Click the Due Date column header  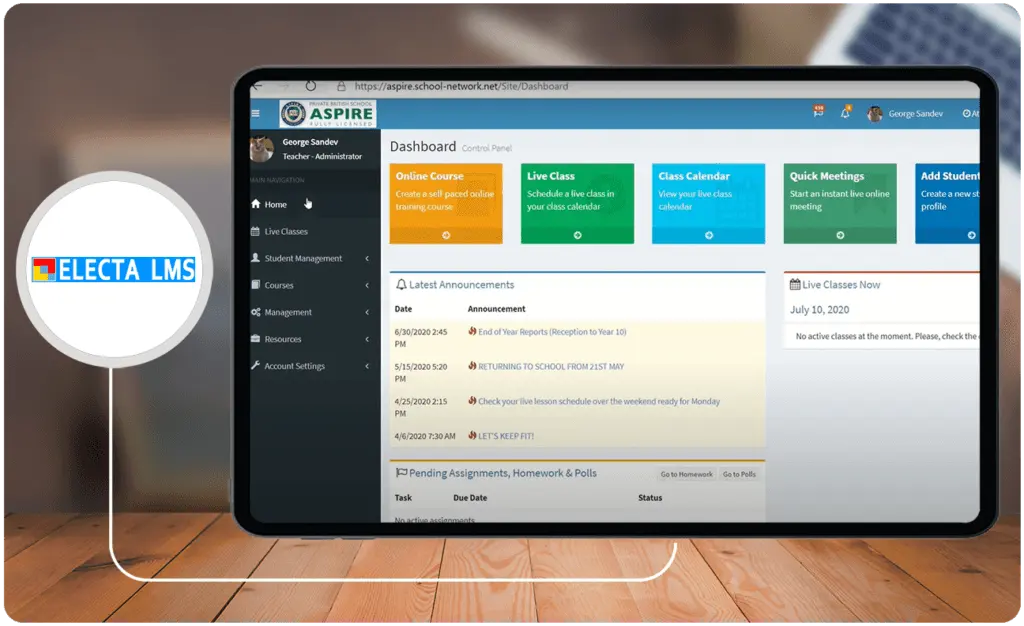point(470,498)
